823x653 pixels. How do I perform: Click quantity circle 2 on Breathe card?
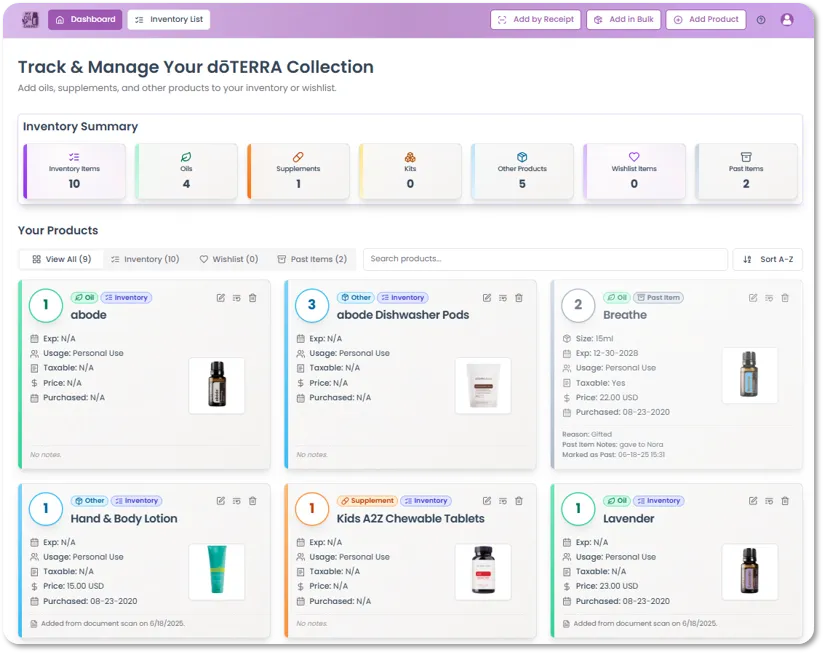578,305
